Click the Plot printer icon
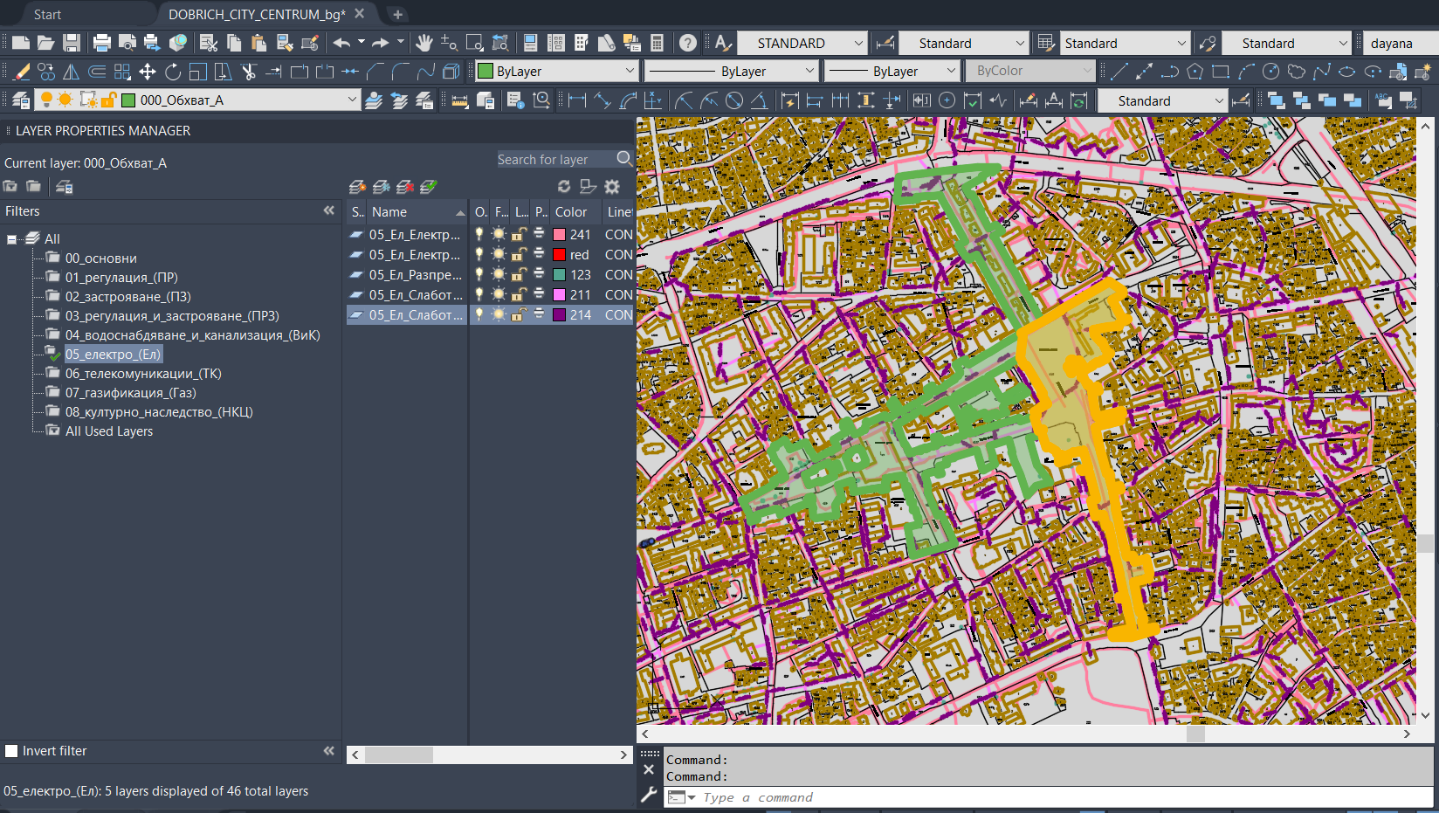Screen dimensions: 1439x813 (x=102, y=43)
